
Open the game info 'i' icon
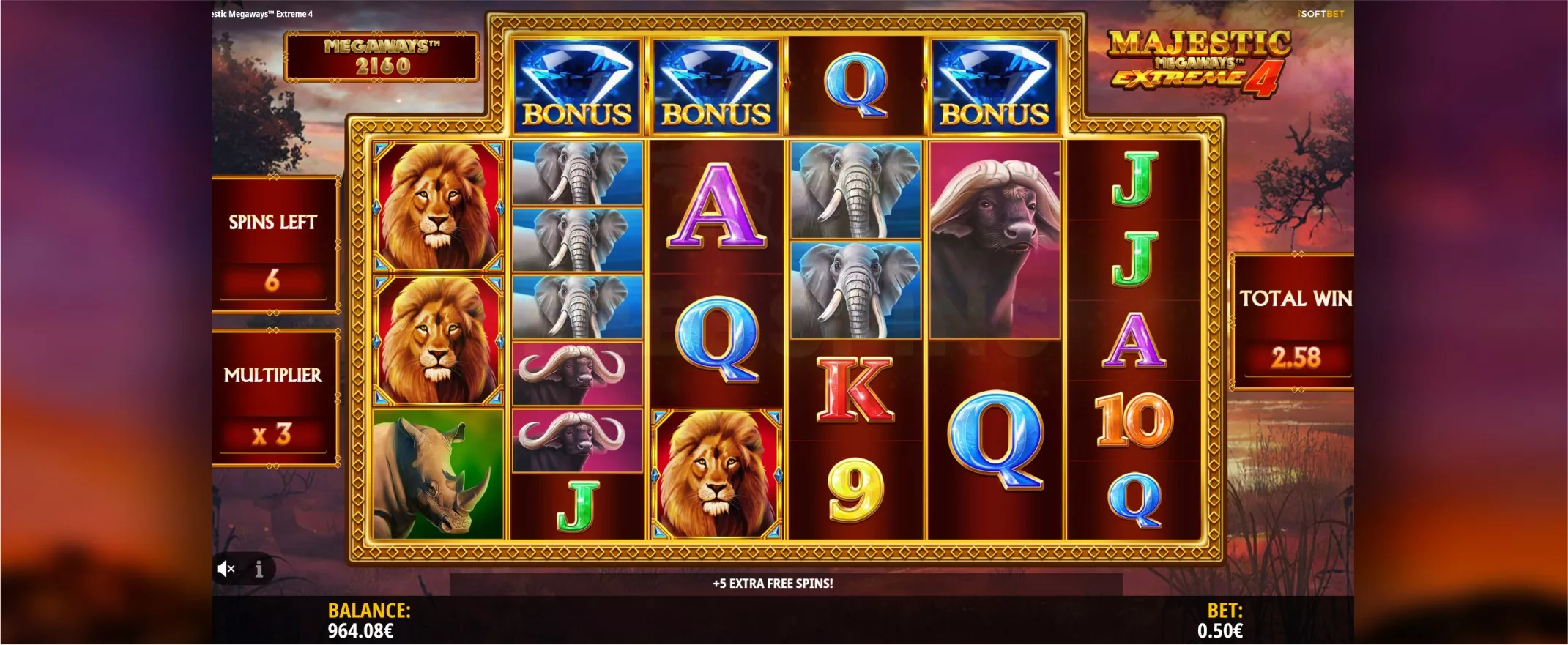click(x=259, y=569)
